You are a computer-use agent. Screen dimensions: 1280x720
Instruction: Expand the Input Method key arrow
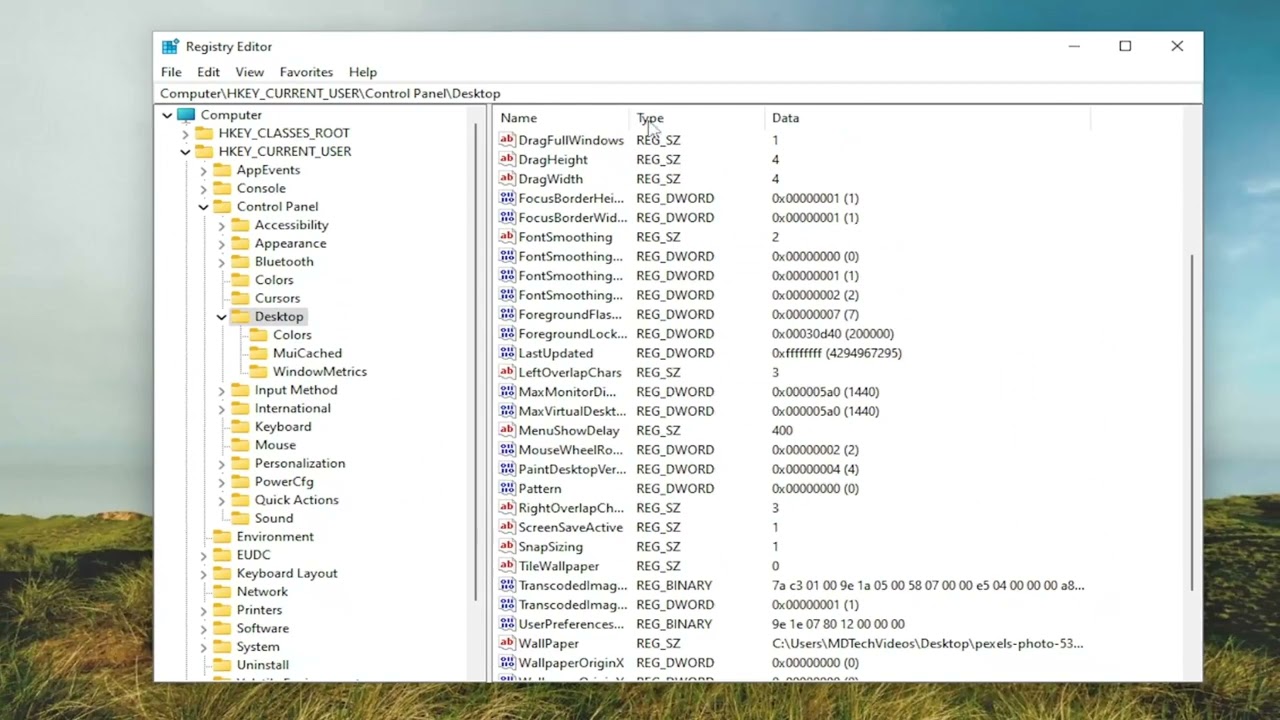(x=221, y=390)
